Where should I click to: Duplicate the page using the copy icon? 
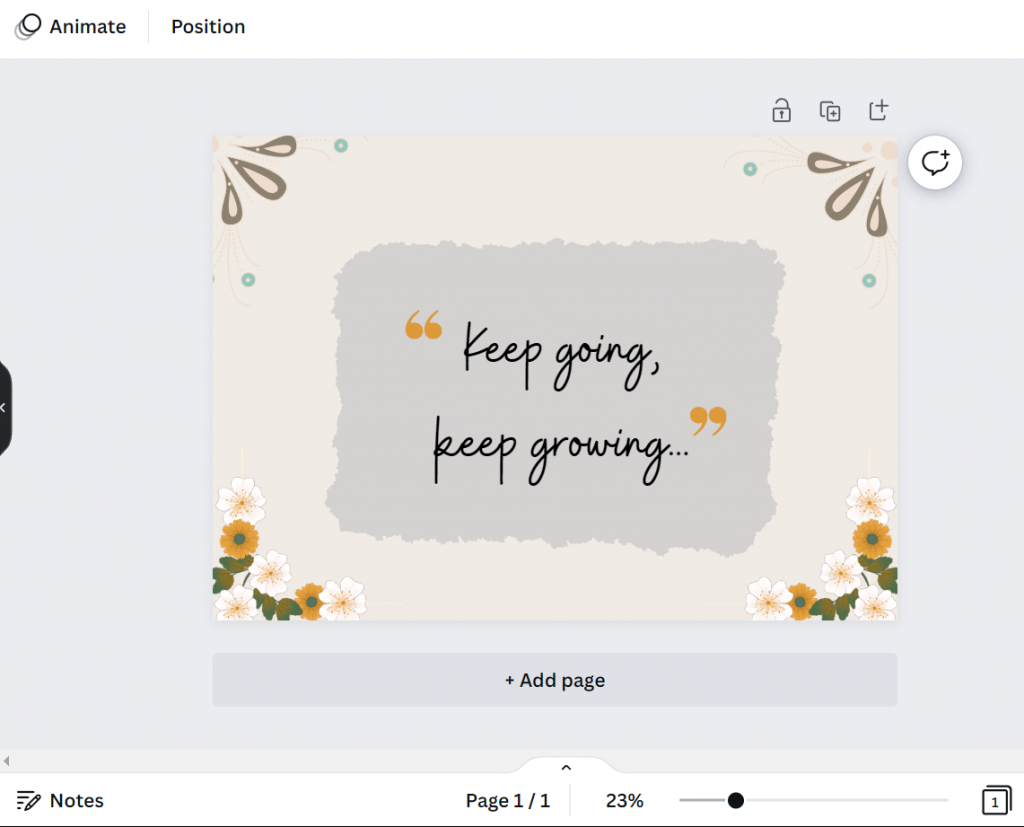829,110
